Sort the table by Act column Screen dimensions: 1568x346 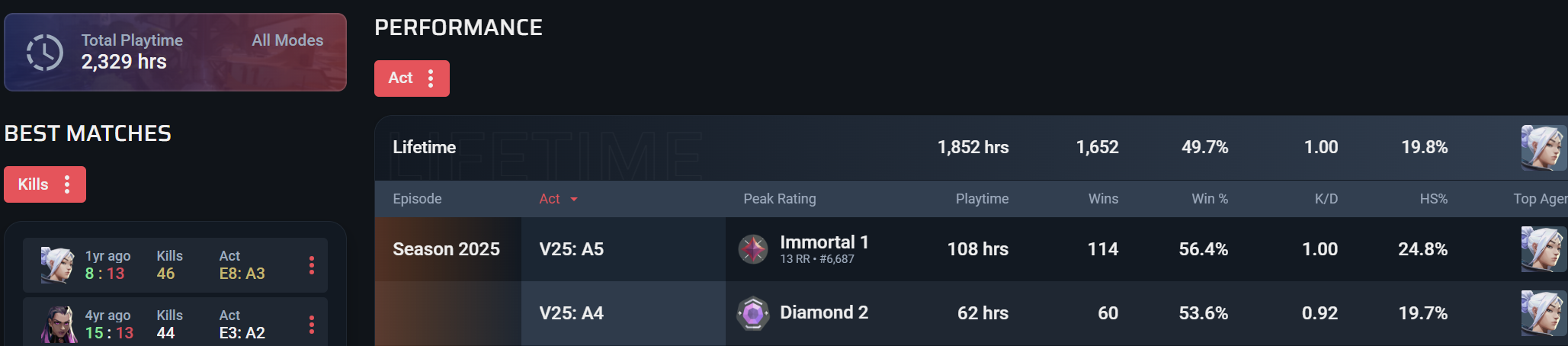click(x=558, y=199)
